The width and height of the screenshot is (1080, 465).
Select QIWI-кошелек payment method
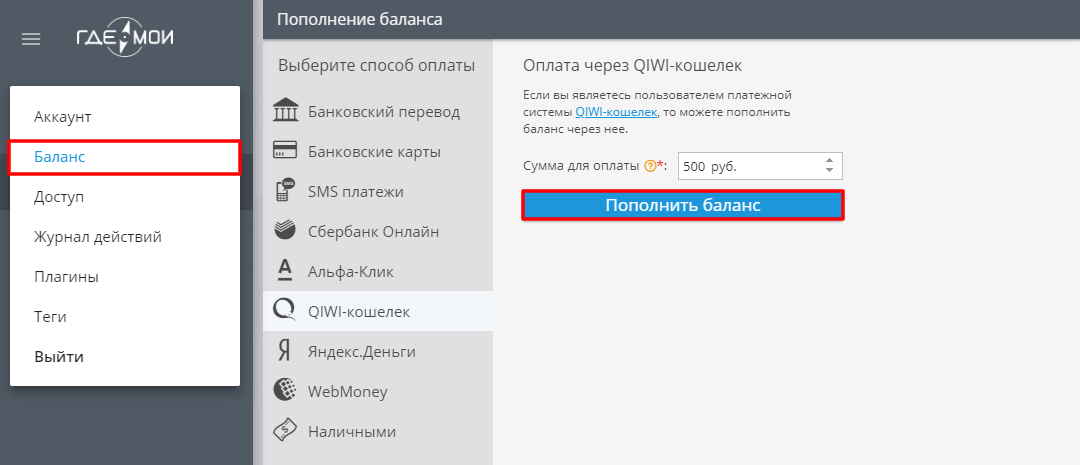[x=378, y=311]
